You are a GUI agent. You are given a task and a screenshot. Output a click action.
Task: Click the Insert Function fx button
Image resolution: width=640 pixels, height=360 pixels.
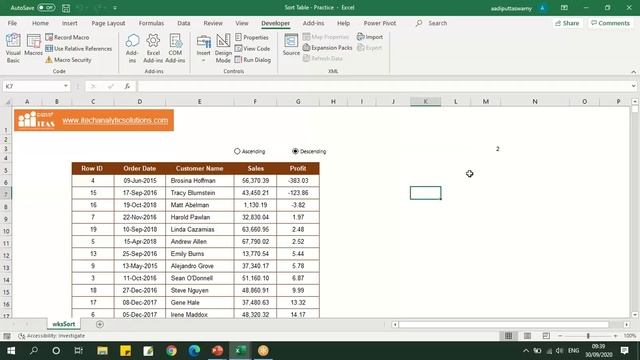click(x=127, y=86)
